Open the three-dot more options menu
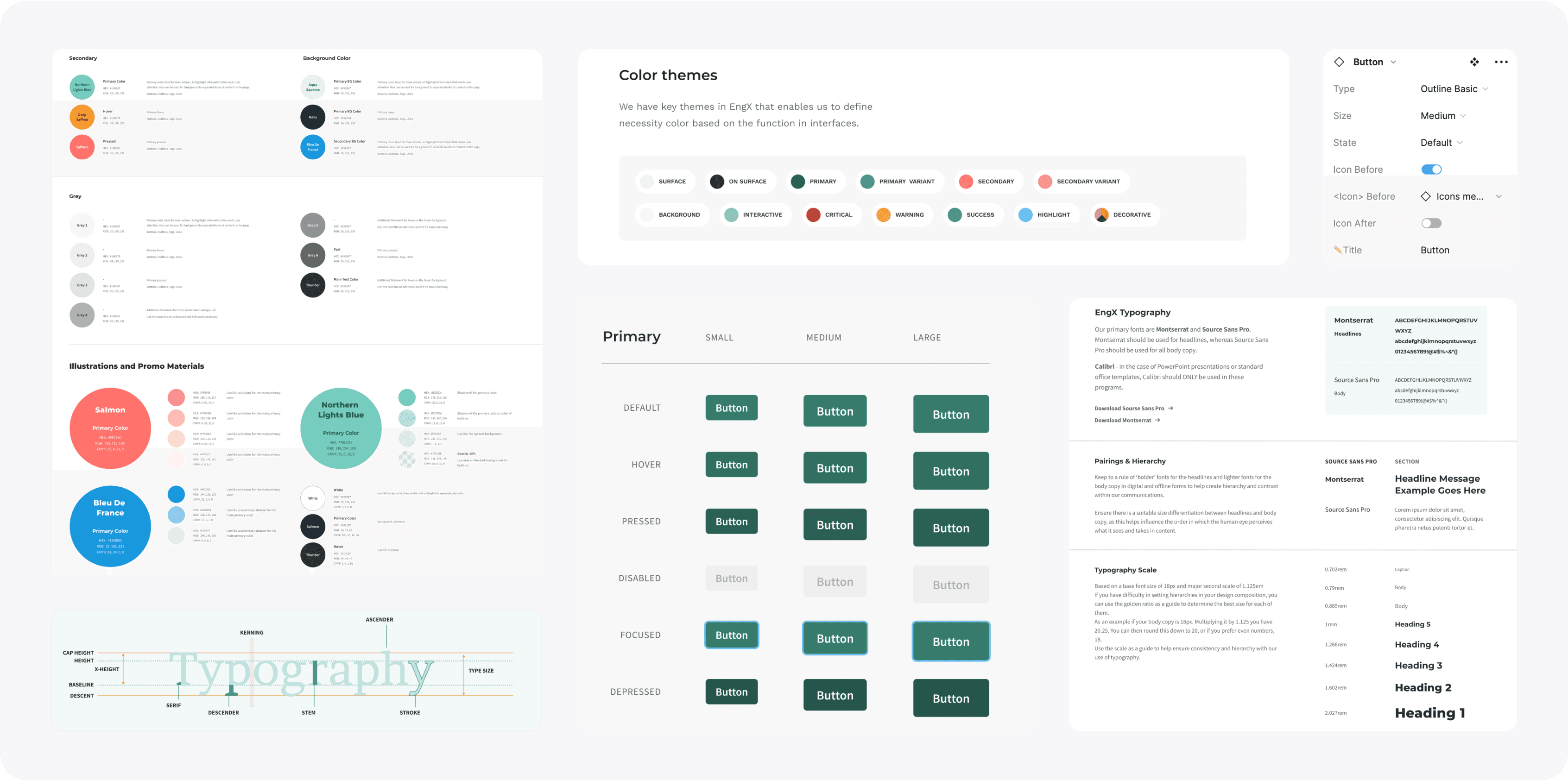 [1501, 62]
